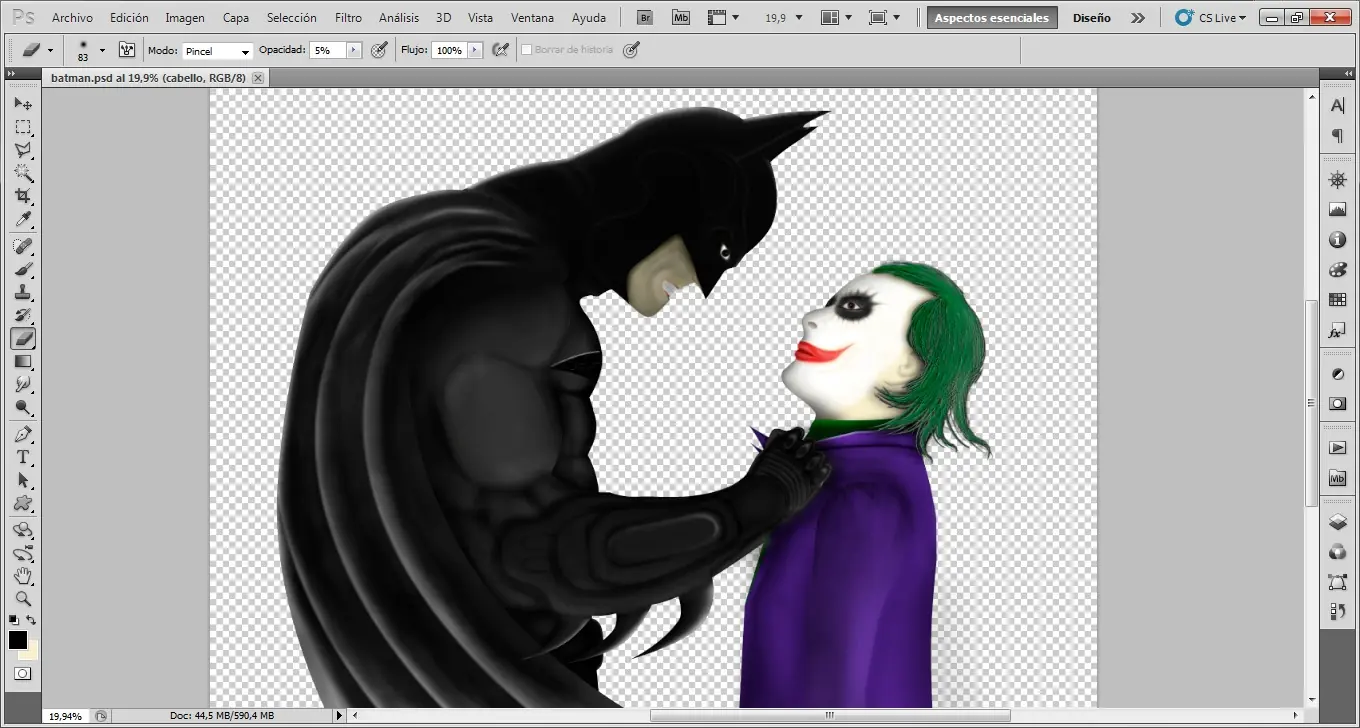
Task: Open the Info panel in the right dock
Action: (x=1338, y=240)
